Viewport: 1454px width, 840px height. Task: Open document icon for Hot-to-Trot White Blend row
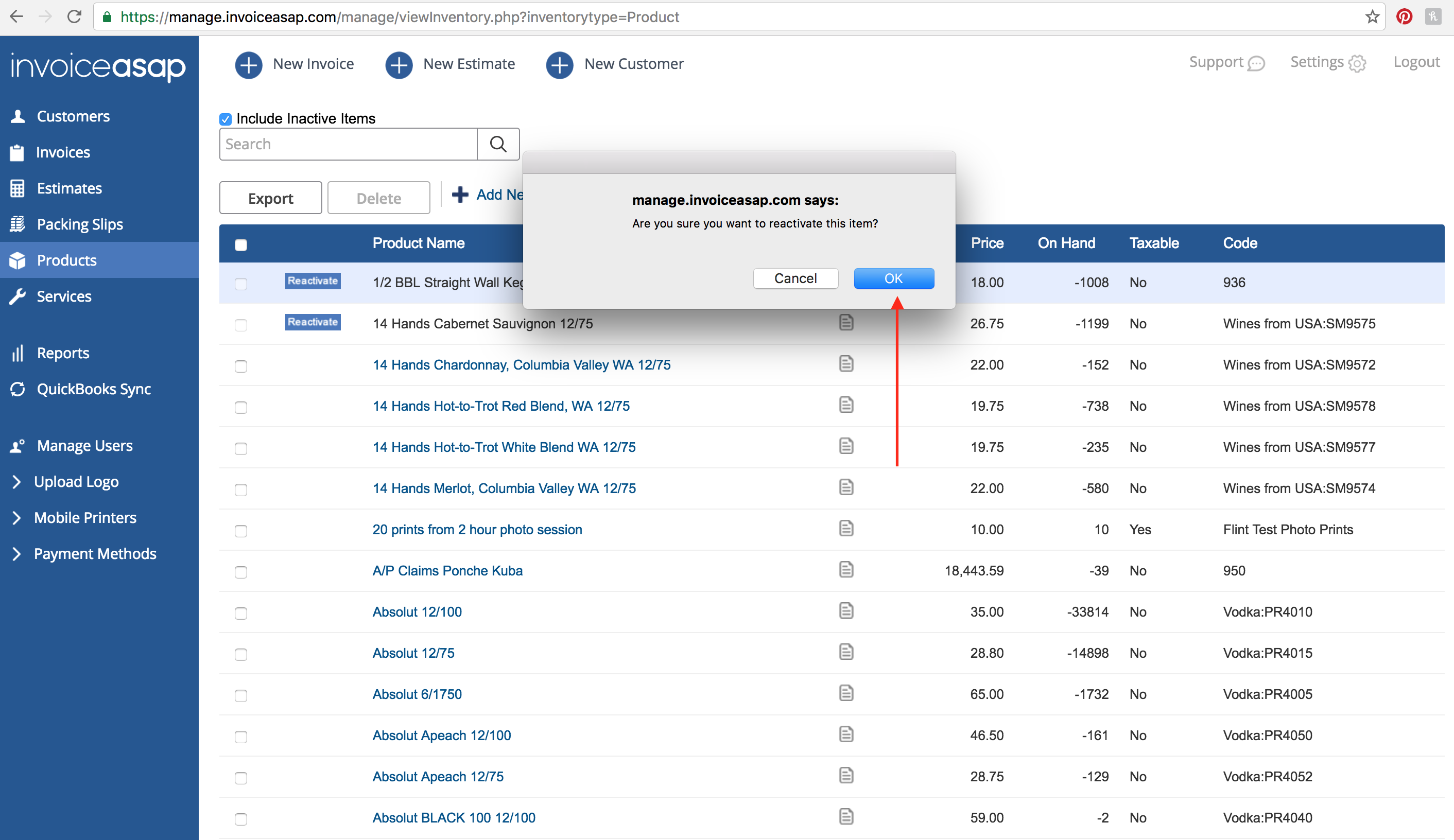[846, 446]
